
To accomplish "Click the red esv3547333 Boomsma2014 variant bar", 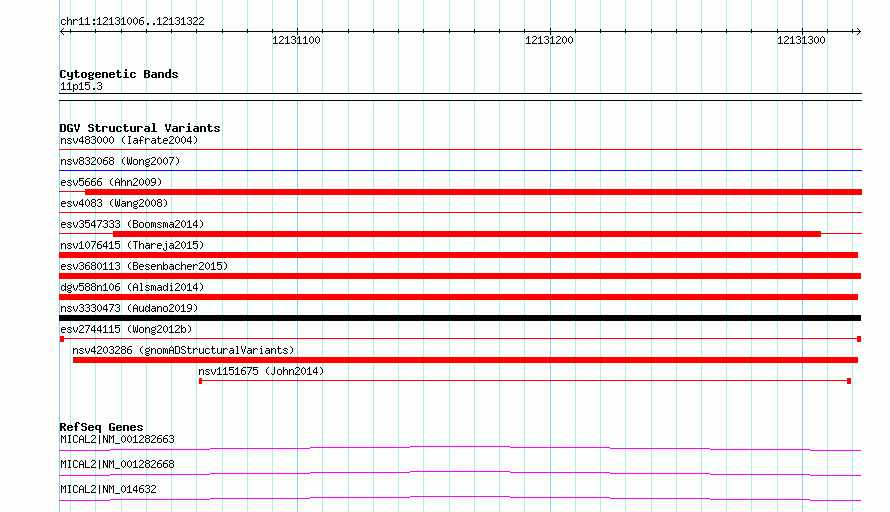I will (467, 234).
